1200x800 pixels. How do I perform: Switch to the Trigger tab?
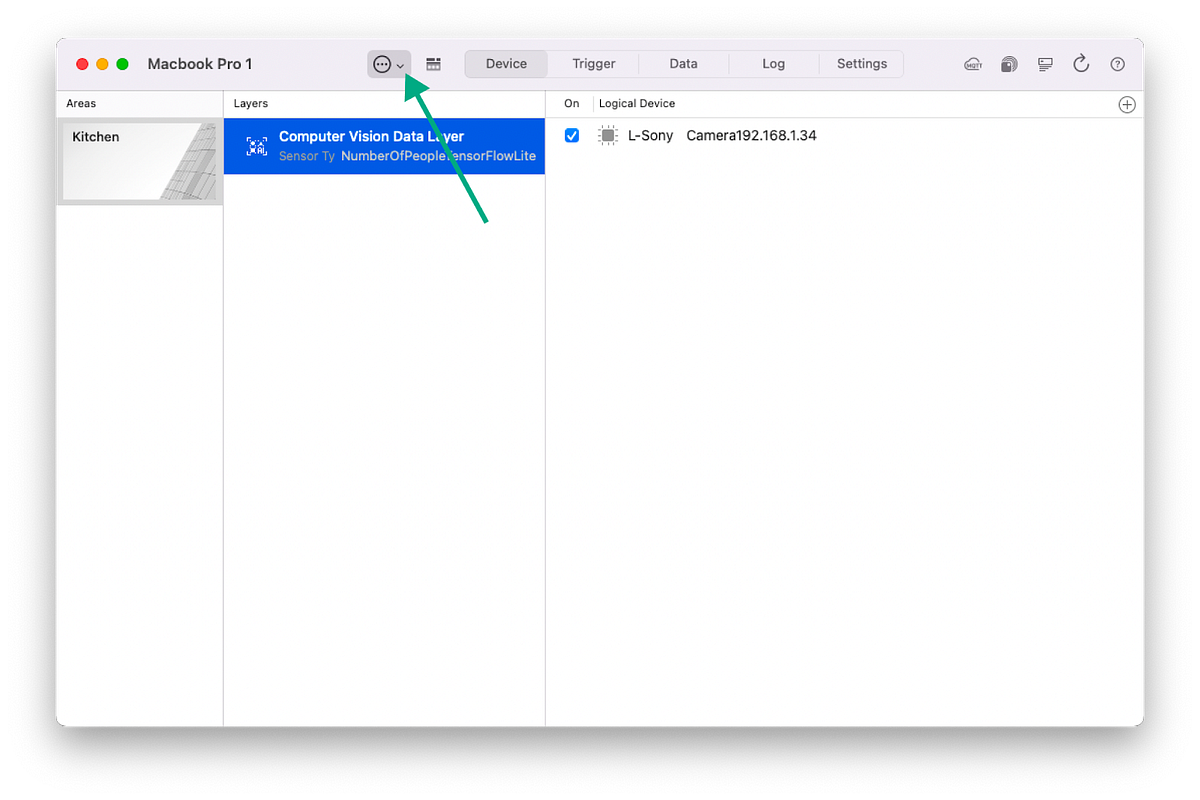pos(593,63)
